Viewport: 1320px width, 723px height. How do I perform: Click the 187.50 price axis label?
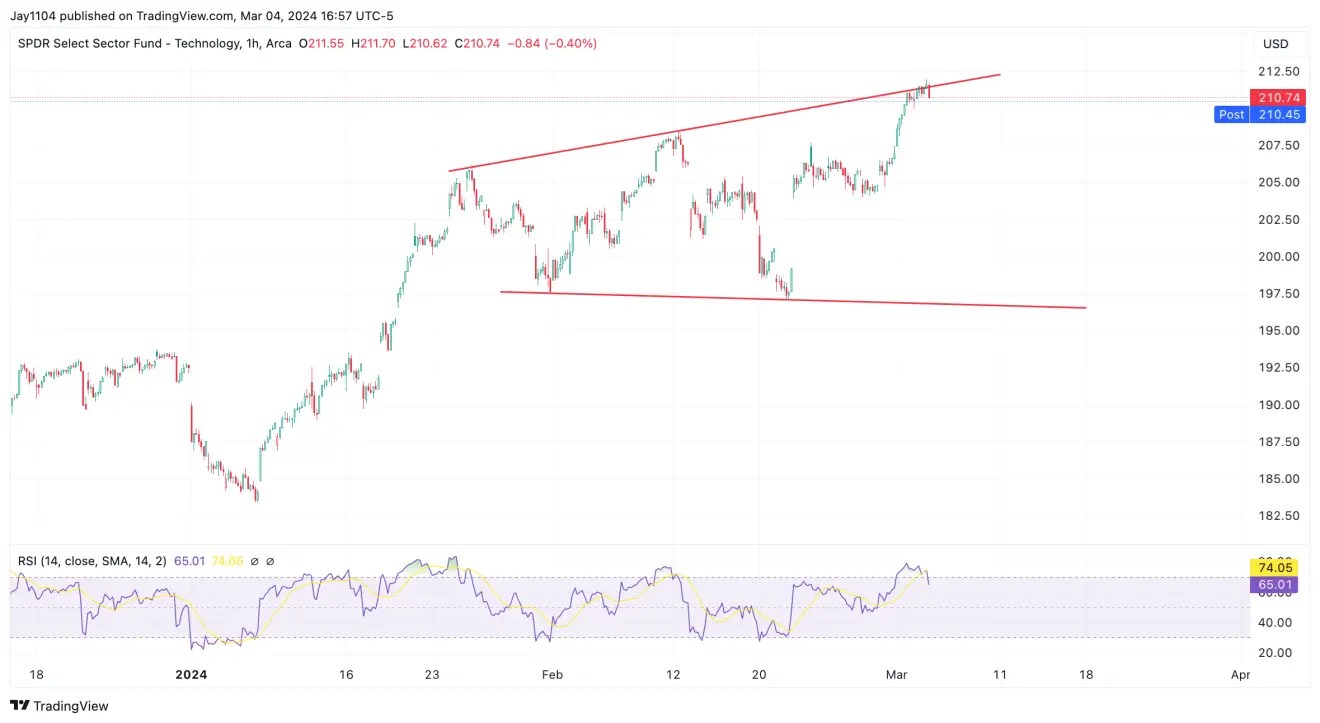pyautogui.click(x=1278, y=441)
